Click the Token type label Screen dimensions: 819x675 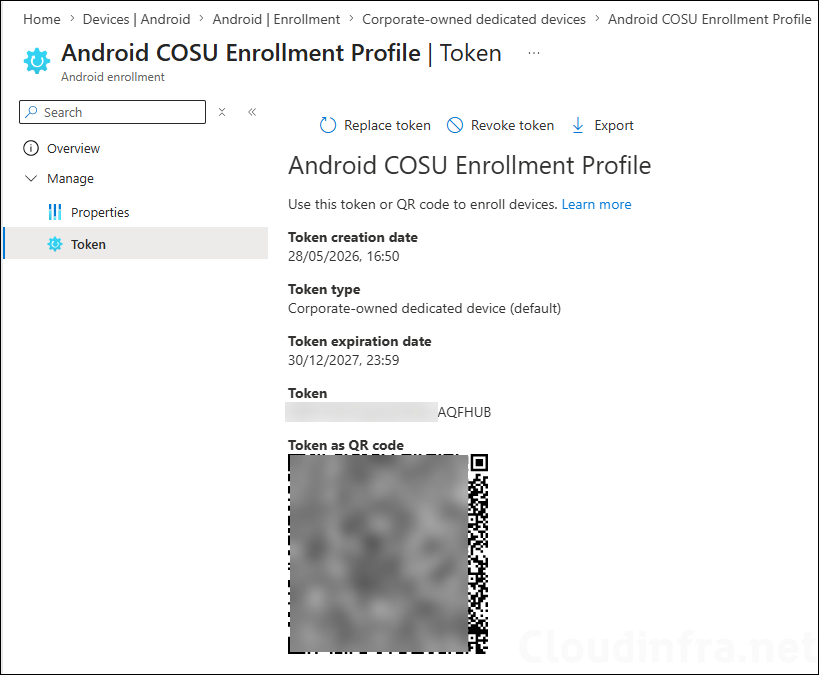324,289
